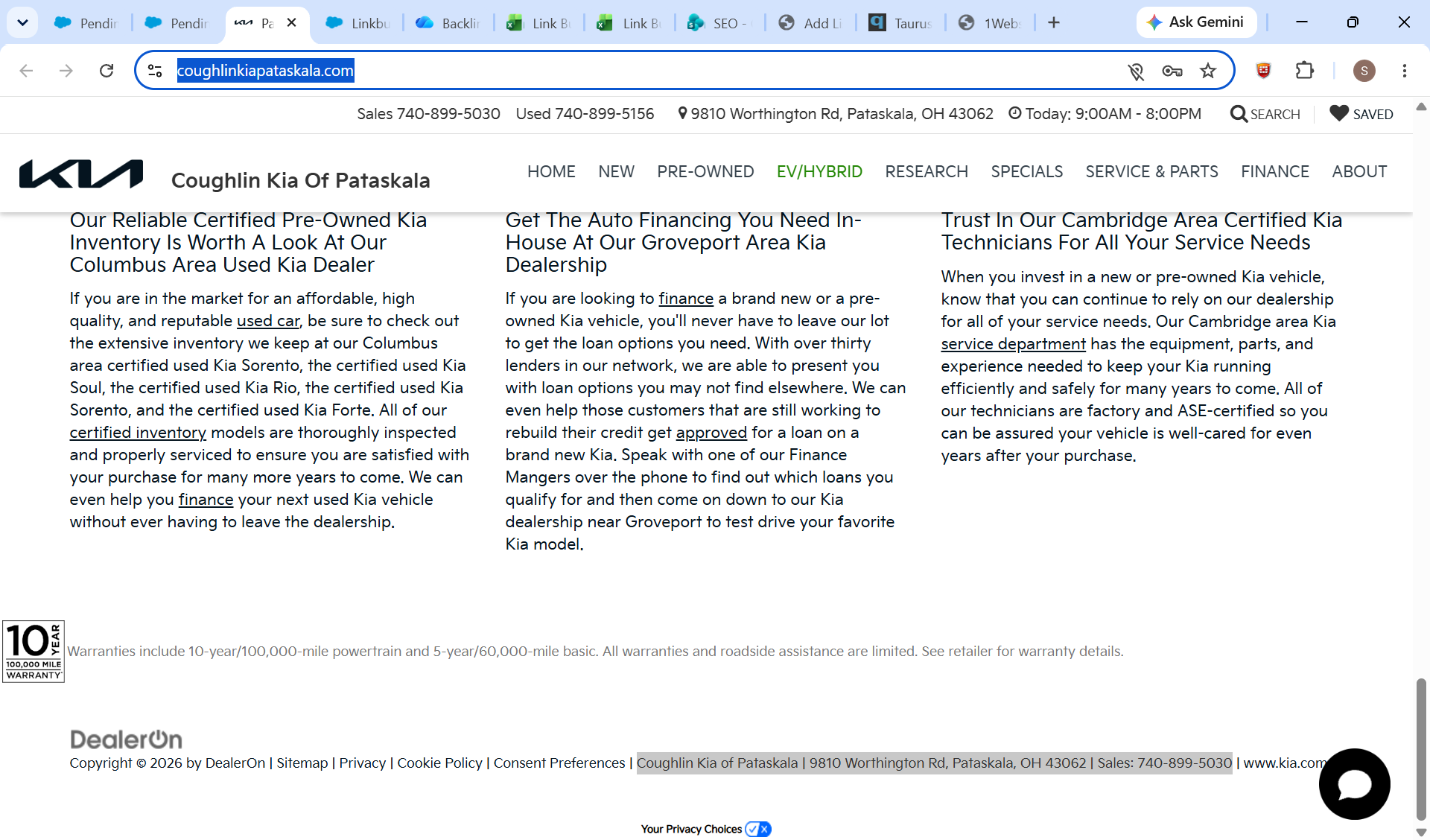Click the 'Copyright © 2026 by DealerOn' text
The width and height of the screenshot is (1430, 840).
click(168, 763)
